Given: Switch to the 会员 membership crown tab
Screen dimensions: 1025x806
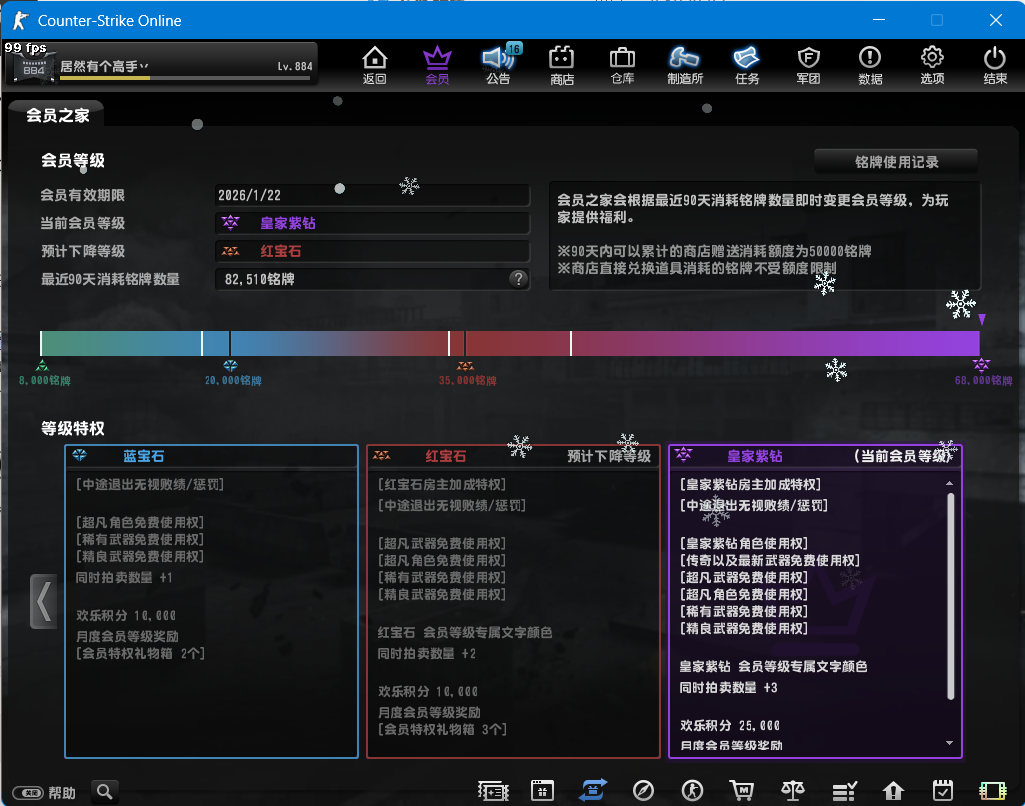Looking at the screenshot, I should tap(437, 64).
